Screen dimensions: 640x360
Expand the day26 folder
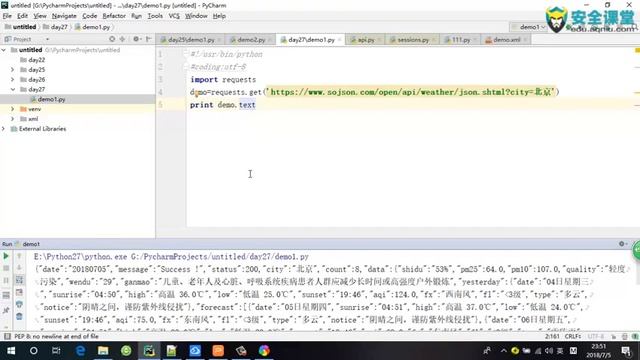pos(13,80)
